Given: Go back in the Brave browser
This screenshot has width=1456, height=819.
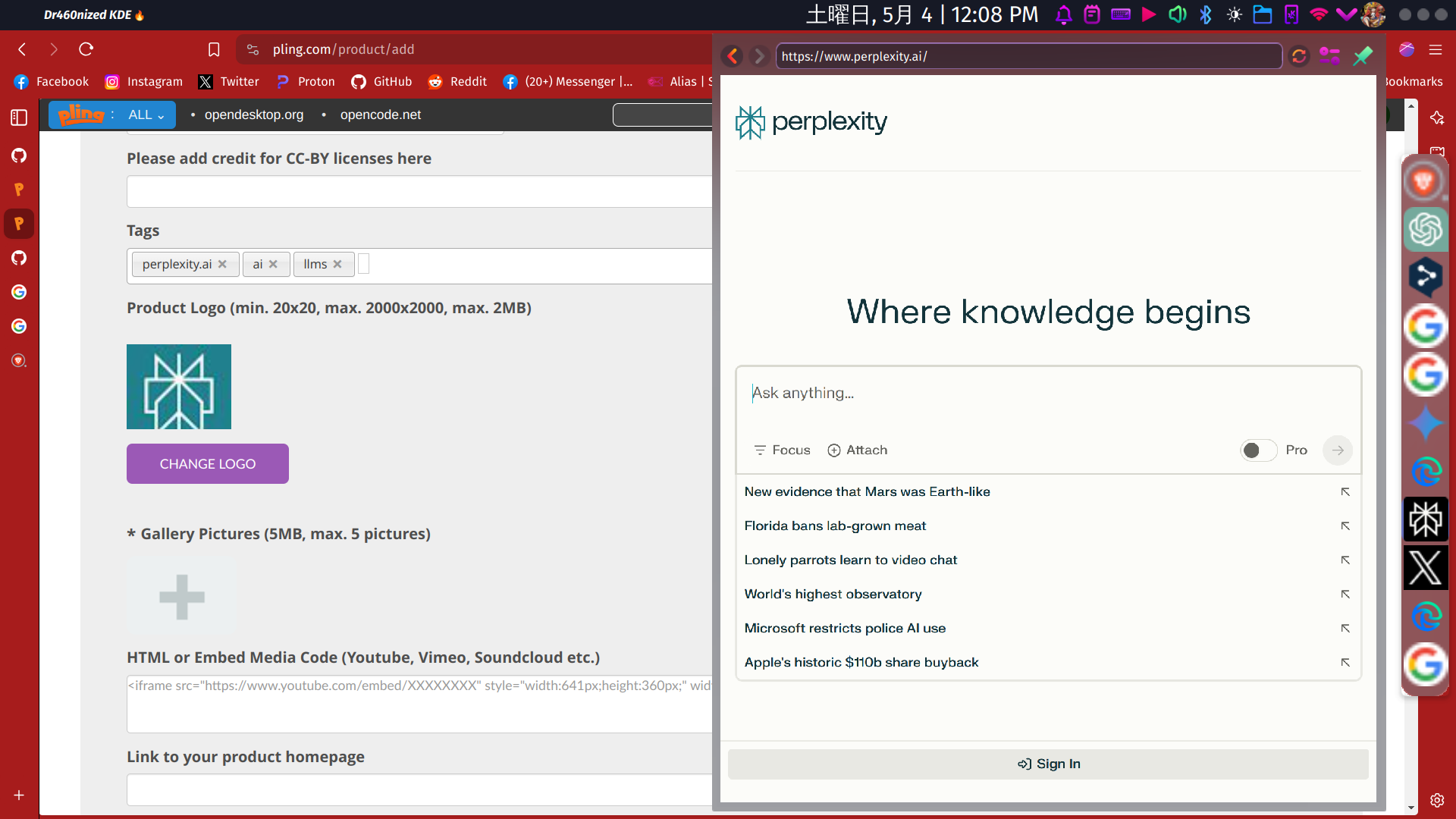Looking at the screenshot, I should tap(22, 49).
